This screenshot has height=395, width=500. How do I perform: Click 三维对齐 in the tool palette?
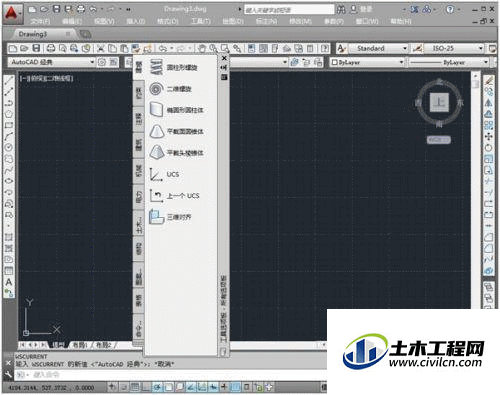[x=171, y=217]
